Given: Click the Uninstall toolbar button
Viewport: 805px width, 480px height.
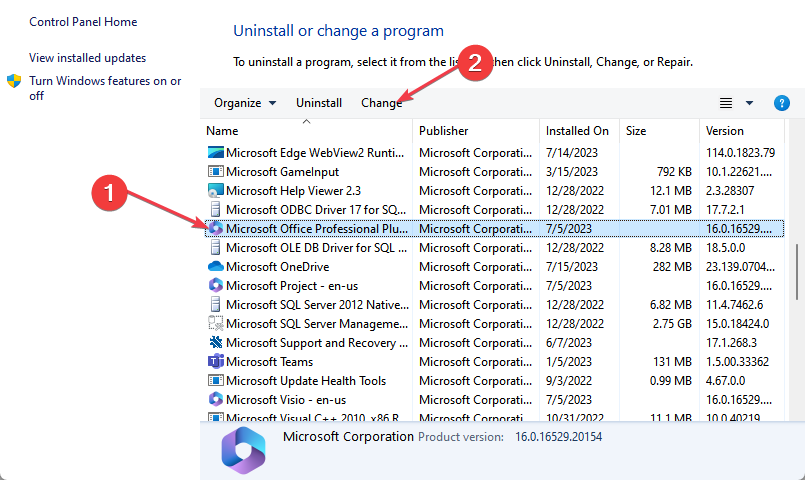Looking at the screenshot, I should coord(319,103).
